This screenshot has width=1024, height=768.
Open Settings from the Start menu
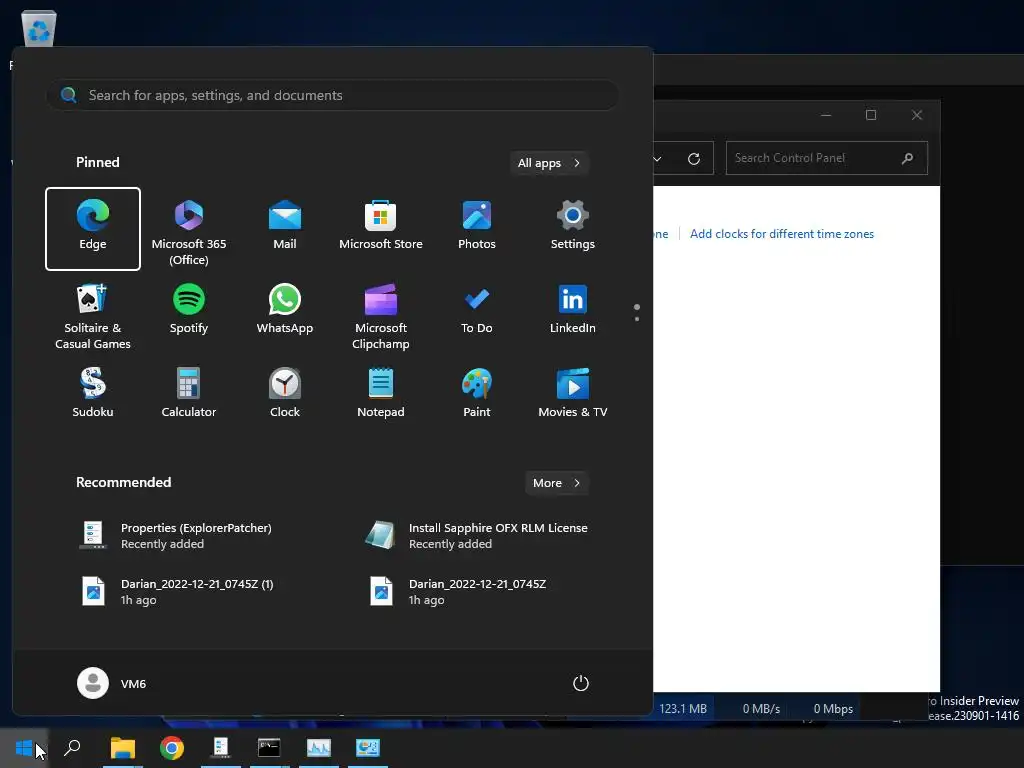[x=573, y=229]
